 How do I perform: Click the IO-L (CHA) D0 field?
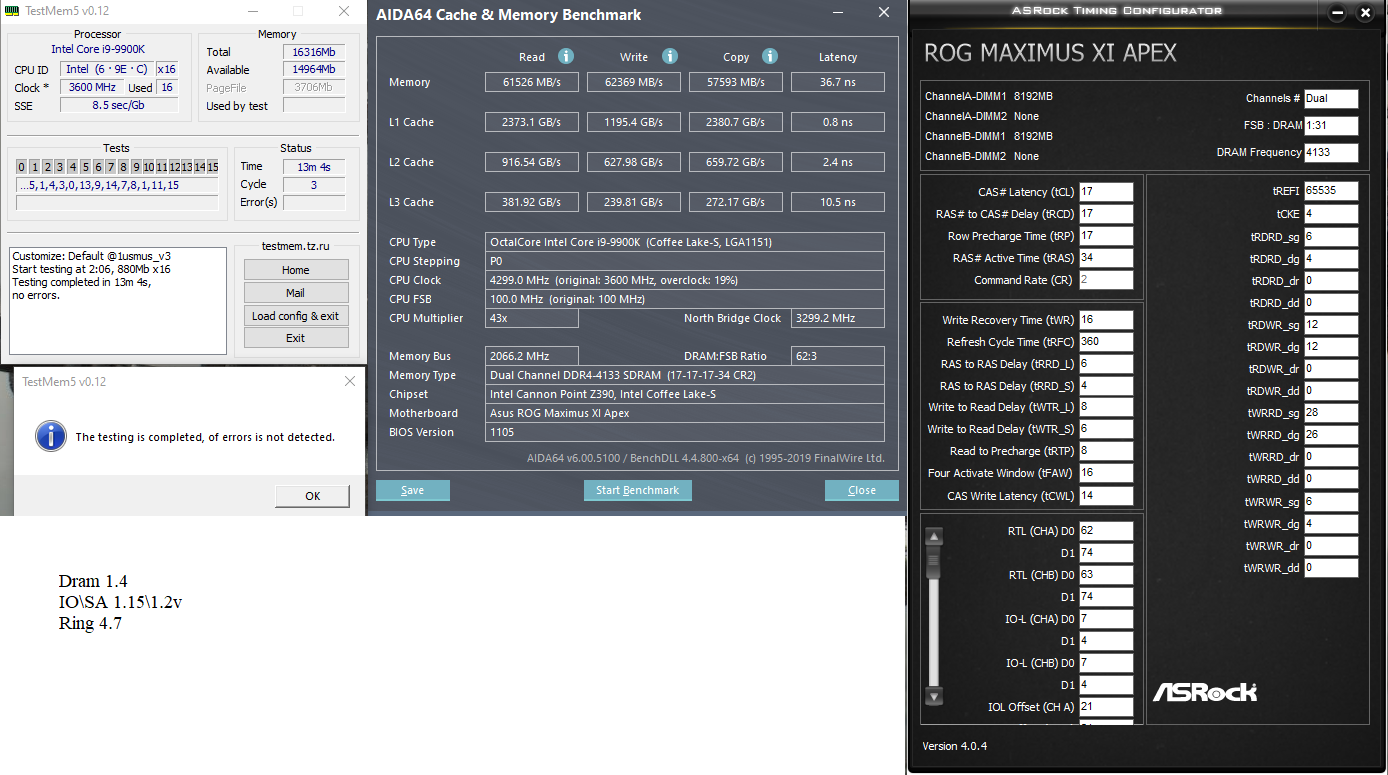tap(1106, 619)
